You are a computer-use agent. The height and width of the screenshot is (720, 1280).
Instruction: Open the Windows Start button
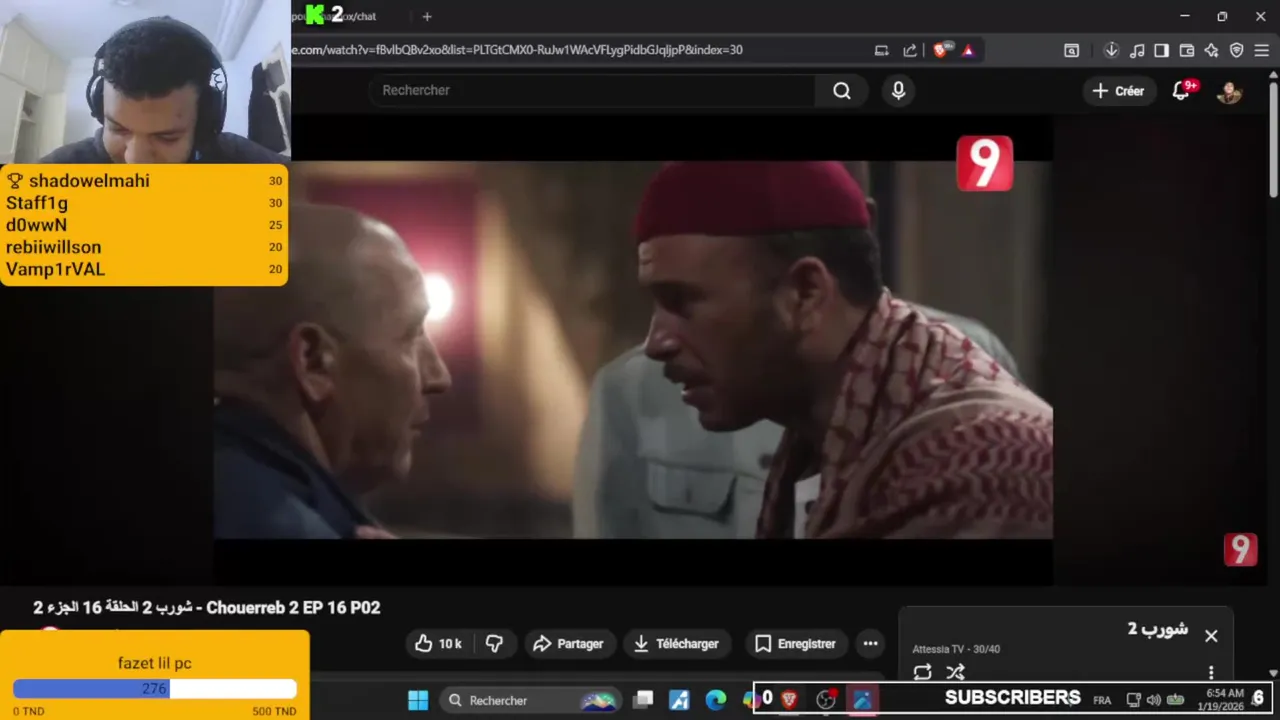click(418, 700)
